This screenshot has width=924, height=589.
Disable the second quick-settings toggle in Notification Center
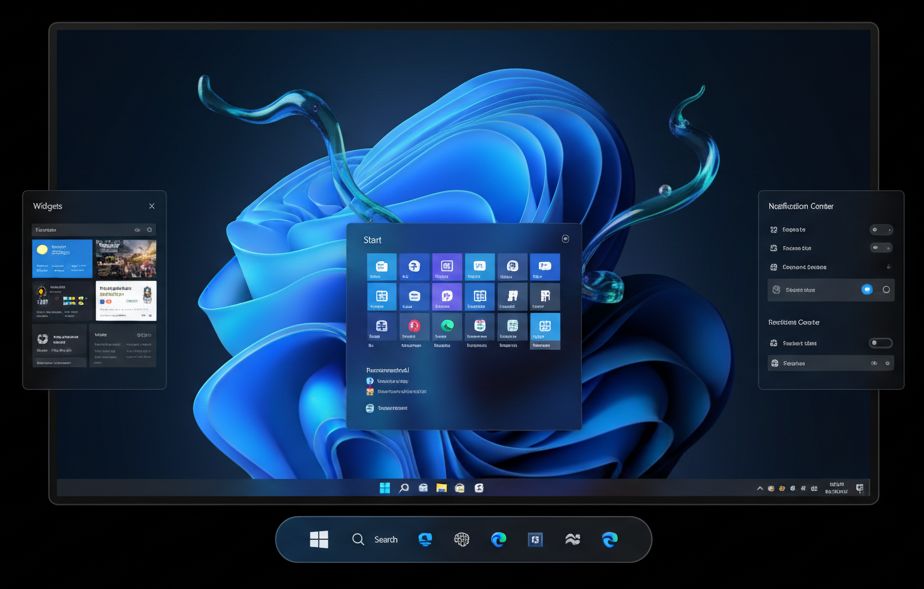pos(882,247)
